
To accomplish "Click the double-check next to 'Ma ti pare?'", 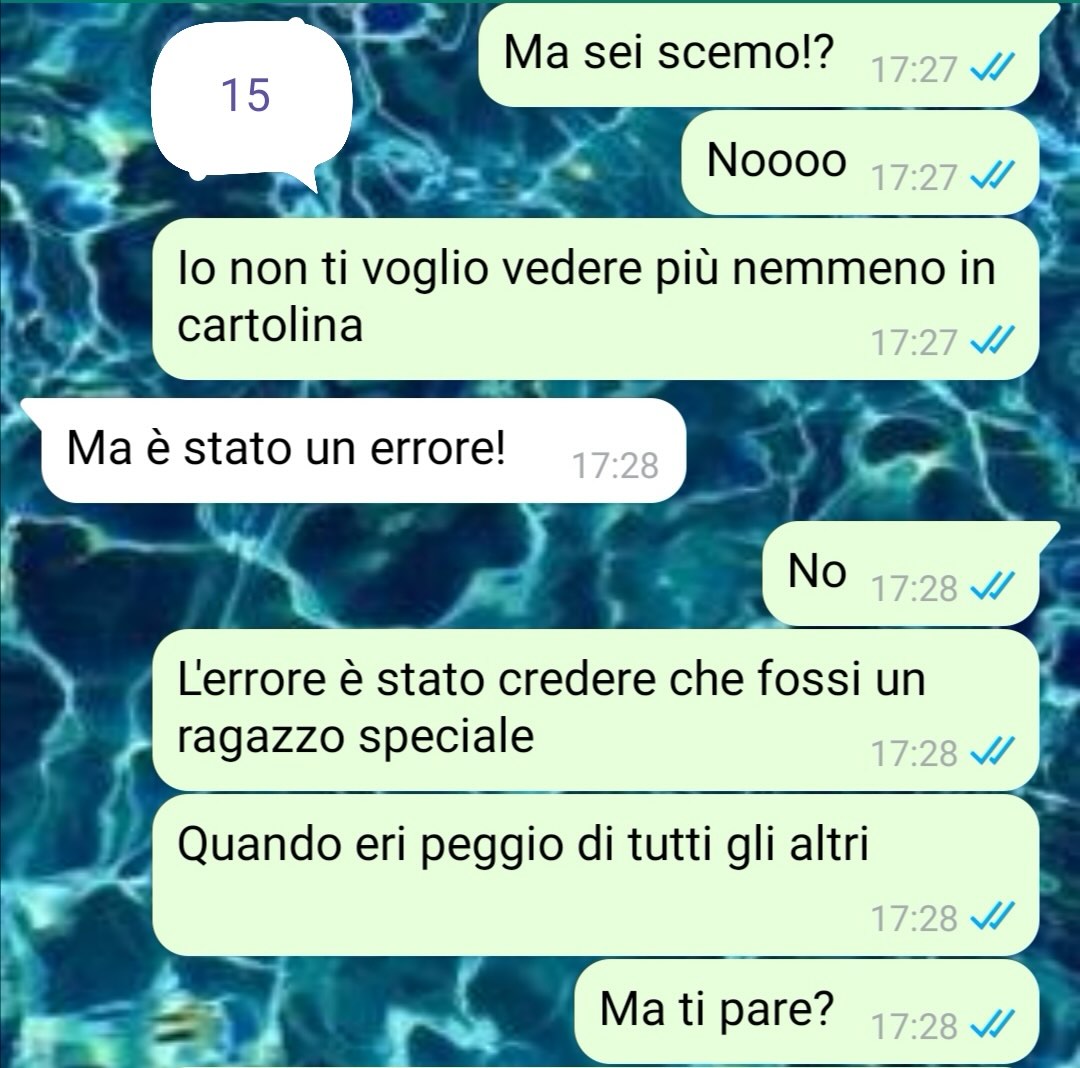I will [992, 1026].
